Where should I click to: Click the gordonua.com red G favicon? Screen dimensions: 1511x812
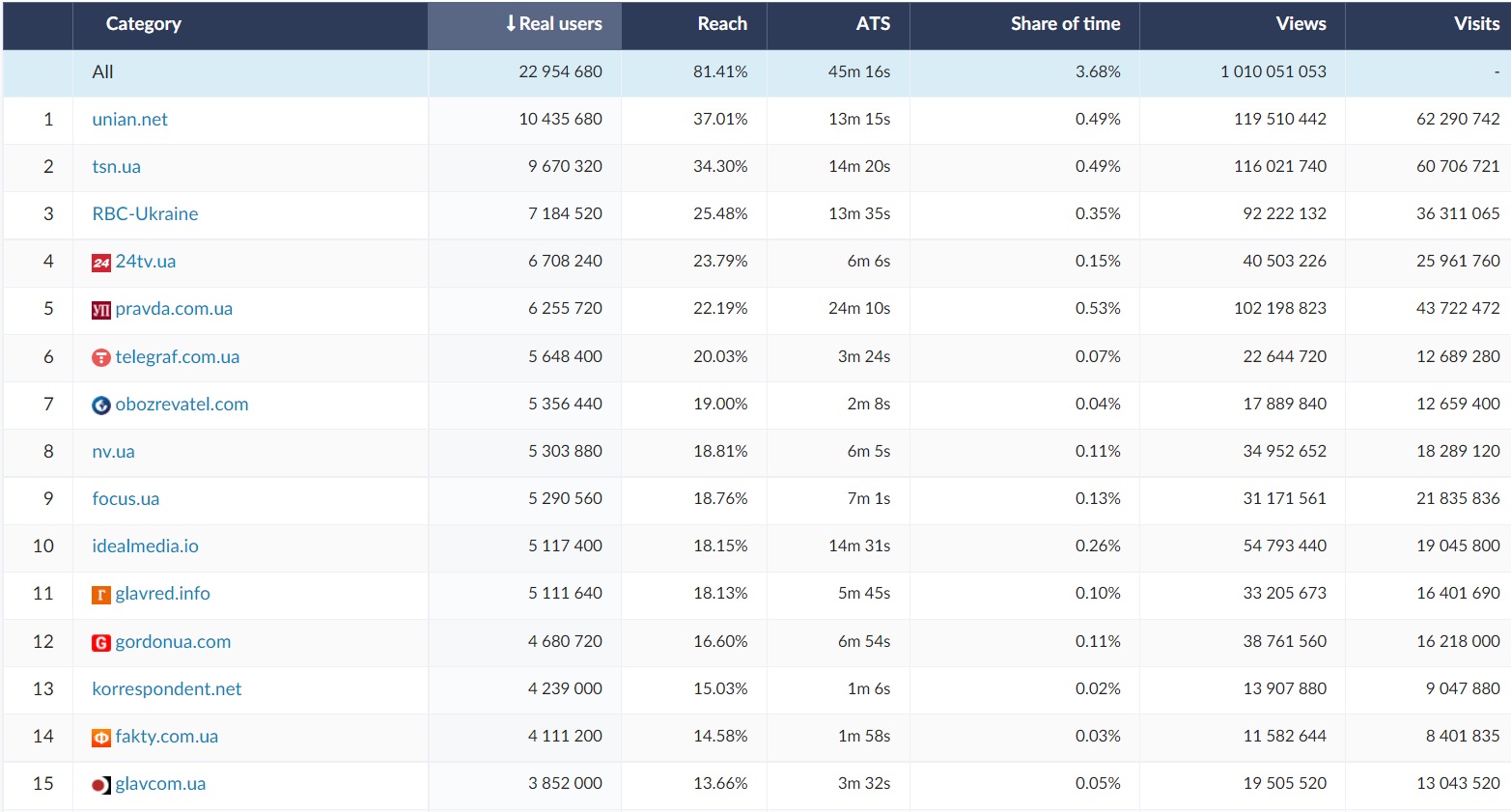[x=100, y=643]
